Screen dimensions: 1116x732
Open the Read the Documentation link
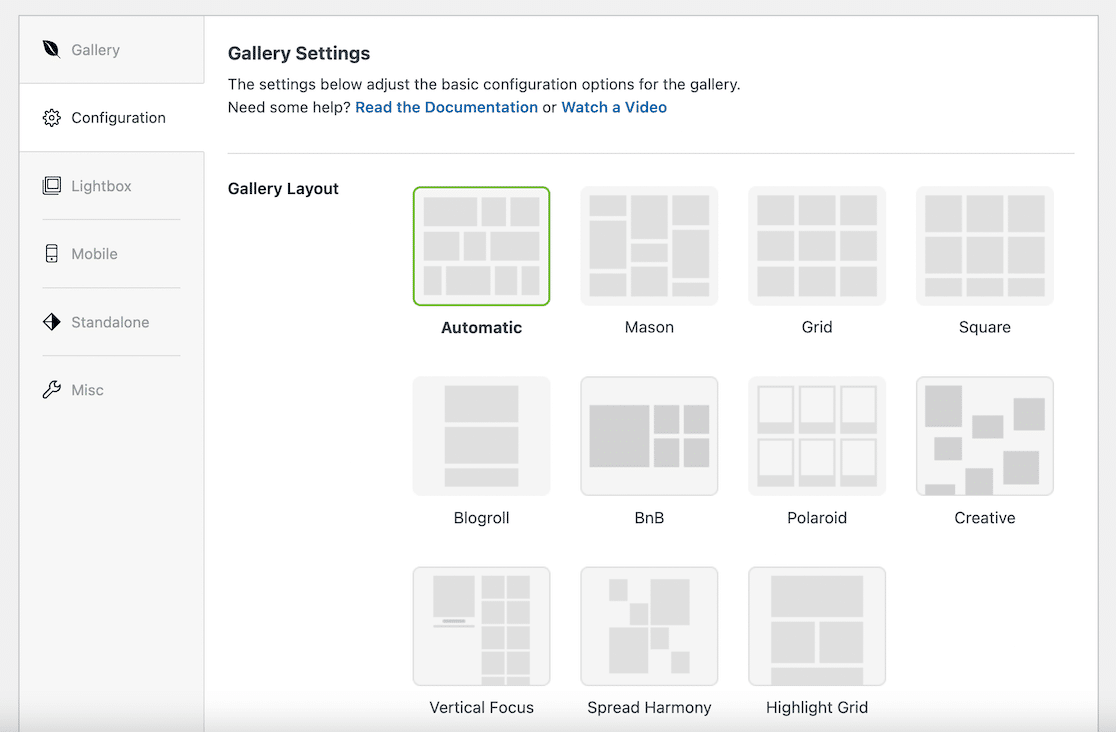point(446,107)
